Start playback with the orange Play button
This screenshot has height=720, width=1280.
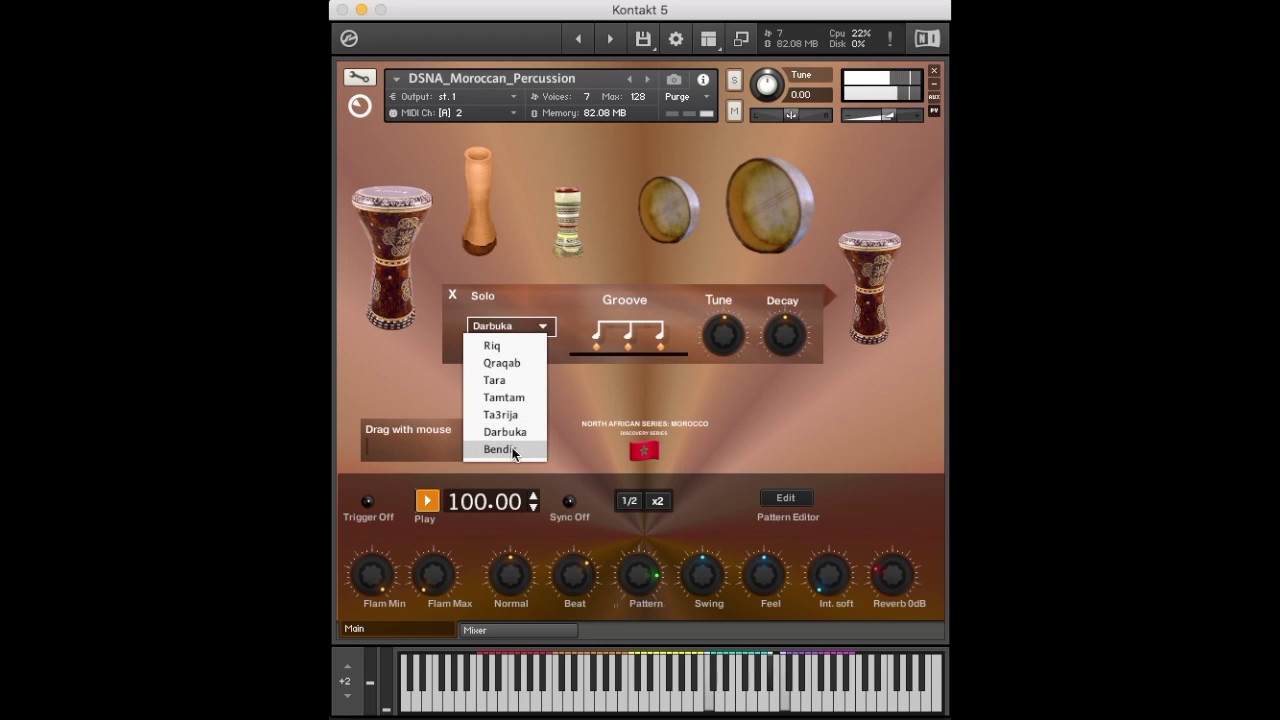pos(427,501)
